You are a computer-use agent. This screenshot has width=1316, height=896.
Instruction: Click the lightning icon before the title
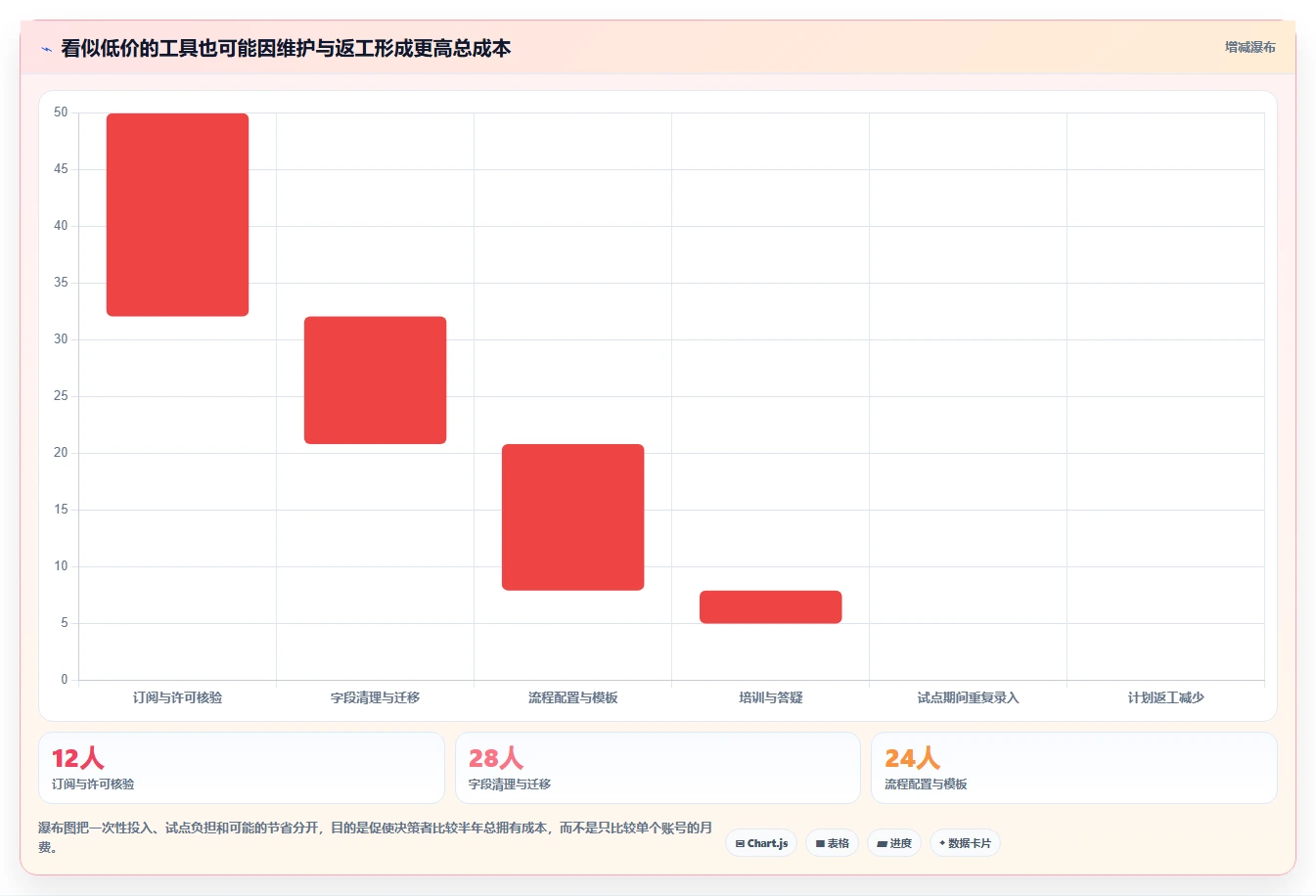pos(46,49)
